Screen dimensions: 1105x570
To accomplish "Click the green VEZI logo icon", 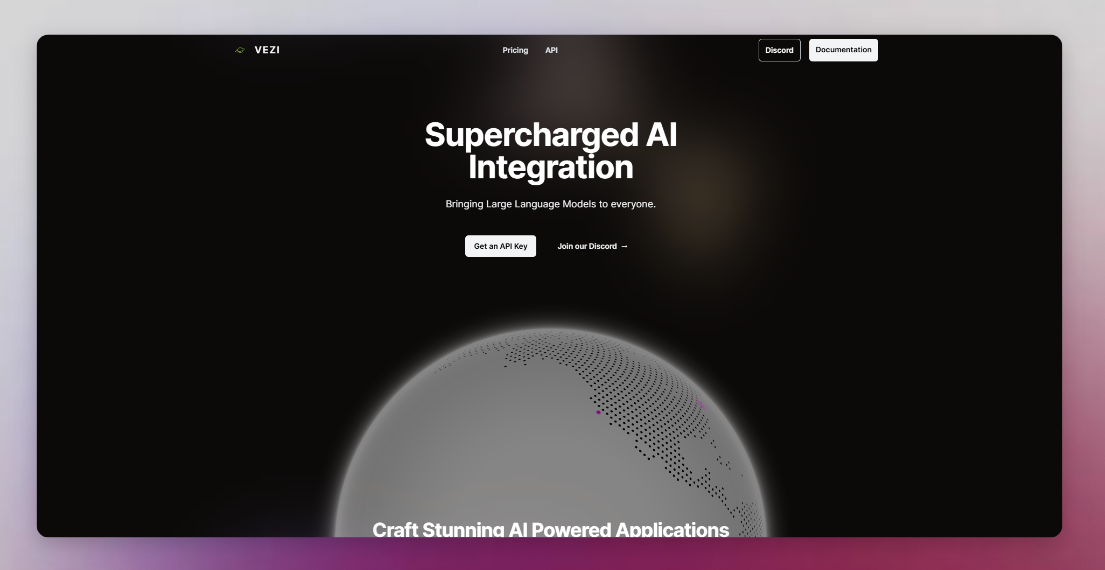I will (239, 50).
